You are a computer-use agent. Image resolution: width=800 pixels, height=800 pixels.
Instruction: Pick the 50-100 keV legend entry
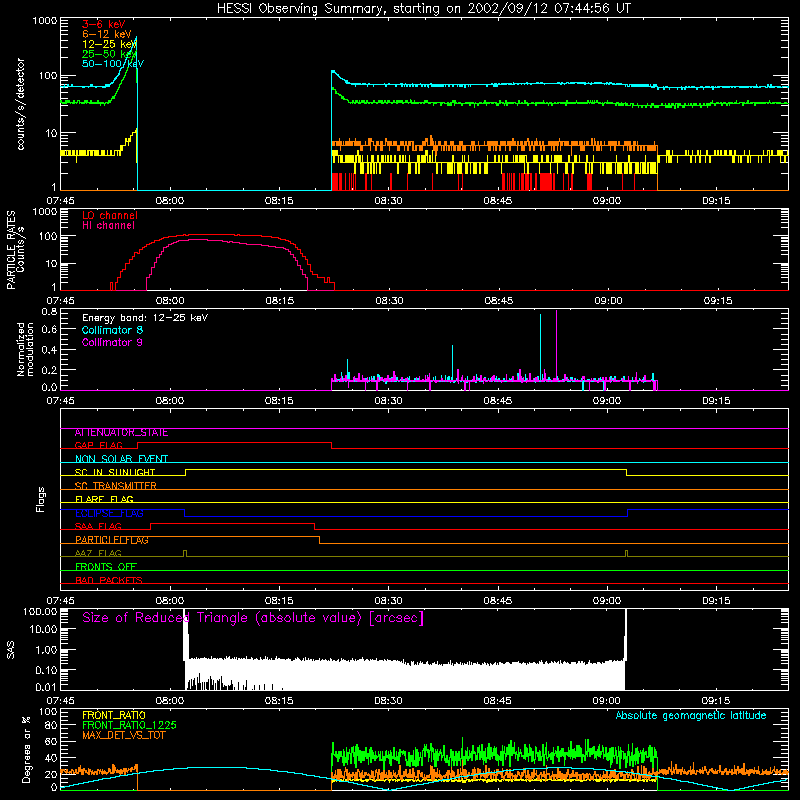[x=113, y=64]
